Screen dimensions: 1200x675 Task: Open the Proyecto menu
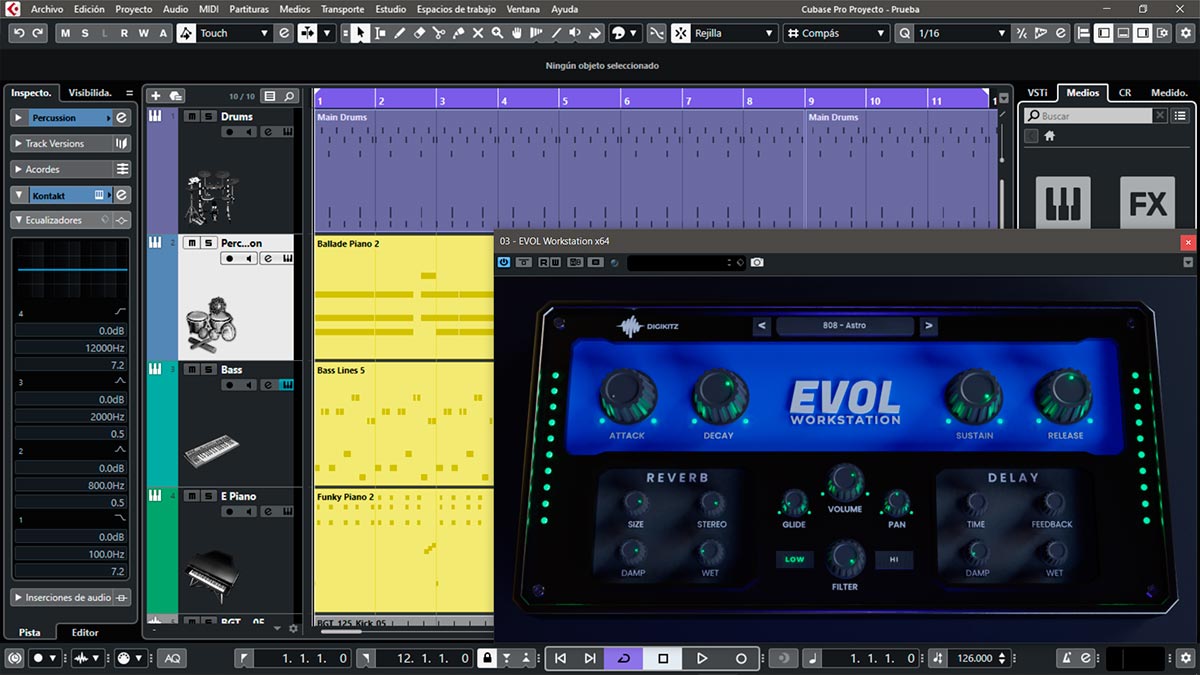(x=134, y=9)
